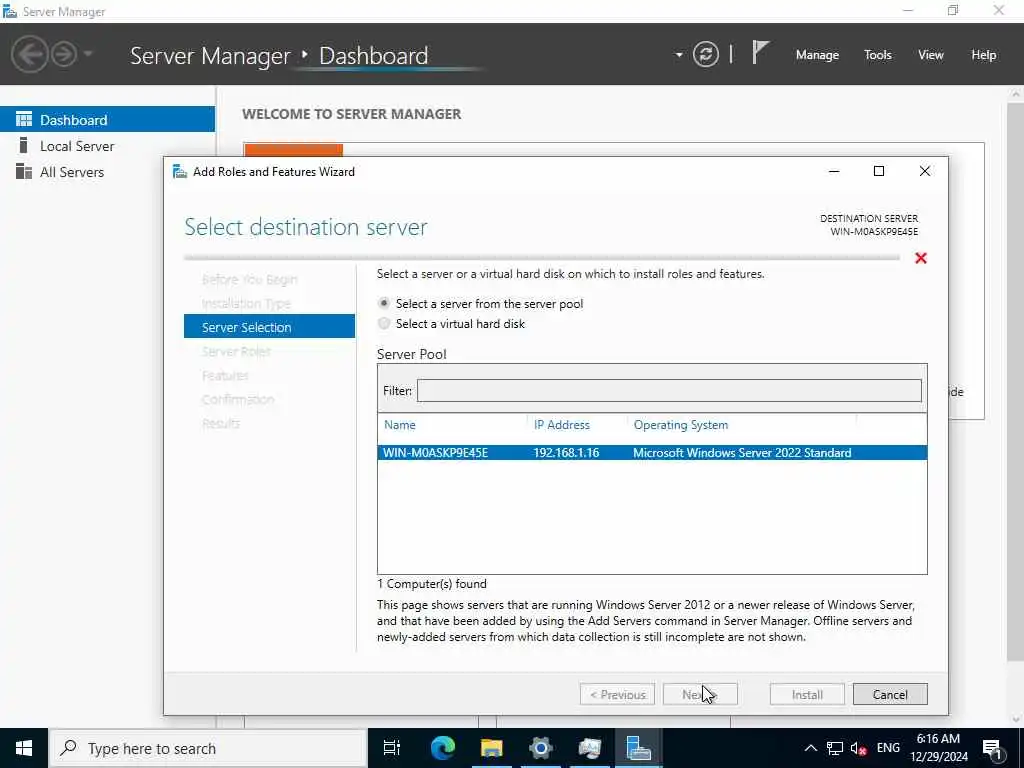Open File Explorer from the taskbar
Image resolution: width=1024 pixels, height=768 pixels.
[x=492, y=748]
